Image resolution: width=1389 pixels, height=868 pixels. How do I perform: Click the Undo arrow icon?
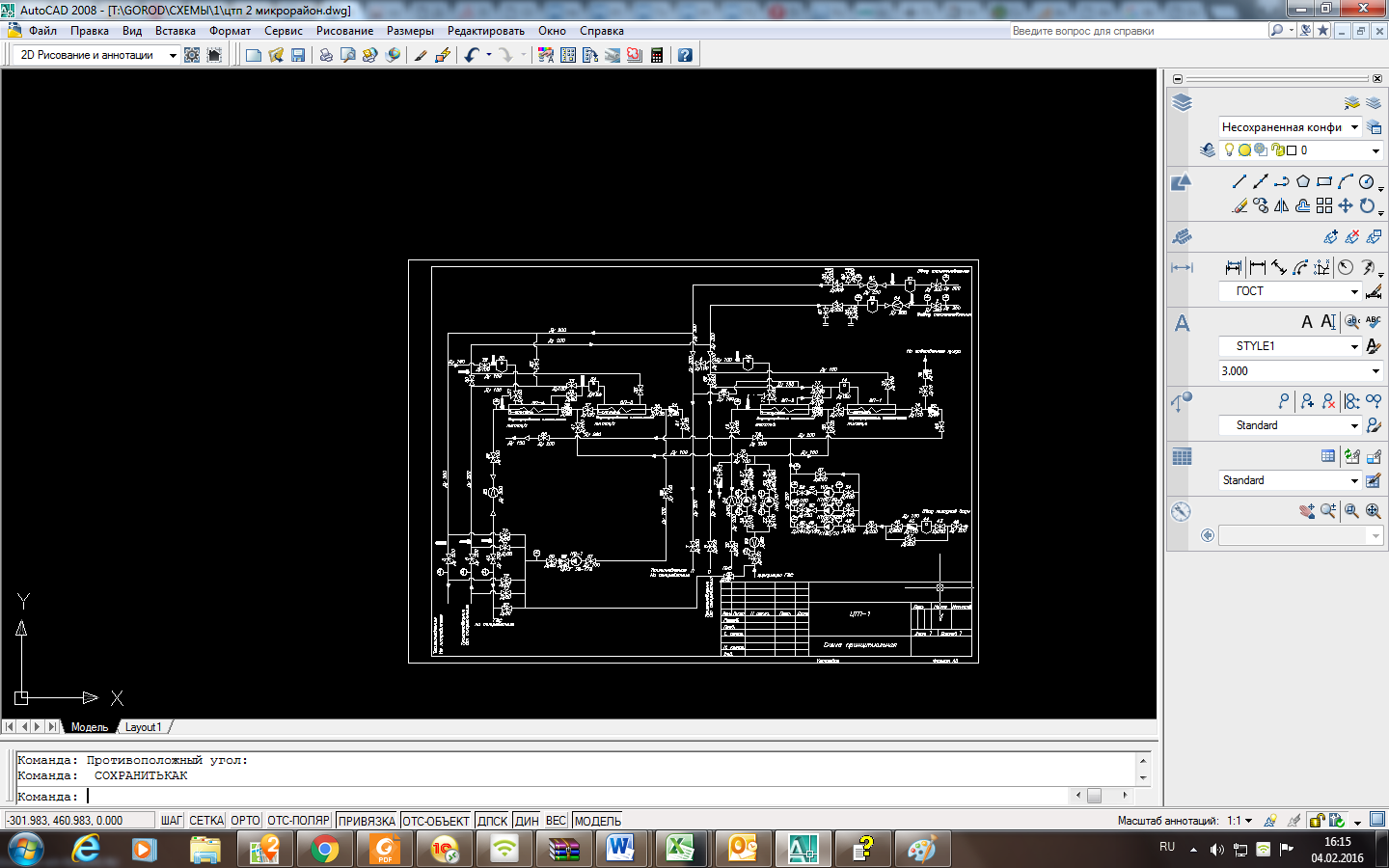[x=471, y=55]
